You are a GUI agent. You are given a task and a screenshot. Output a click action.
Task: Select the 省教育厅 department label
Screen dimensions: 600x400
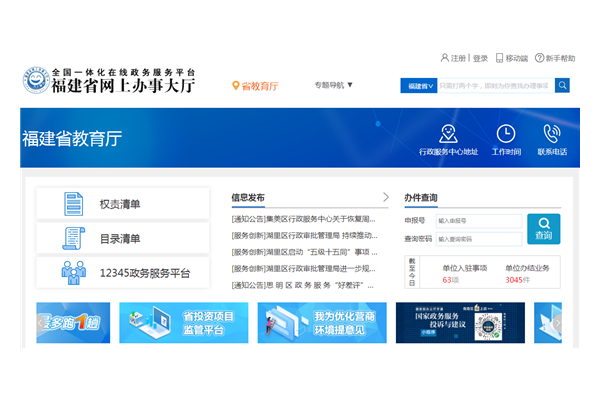click(x=260, y=86)
